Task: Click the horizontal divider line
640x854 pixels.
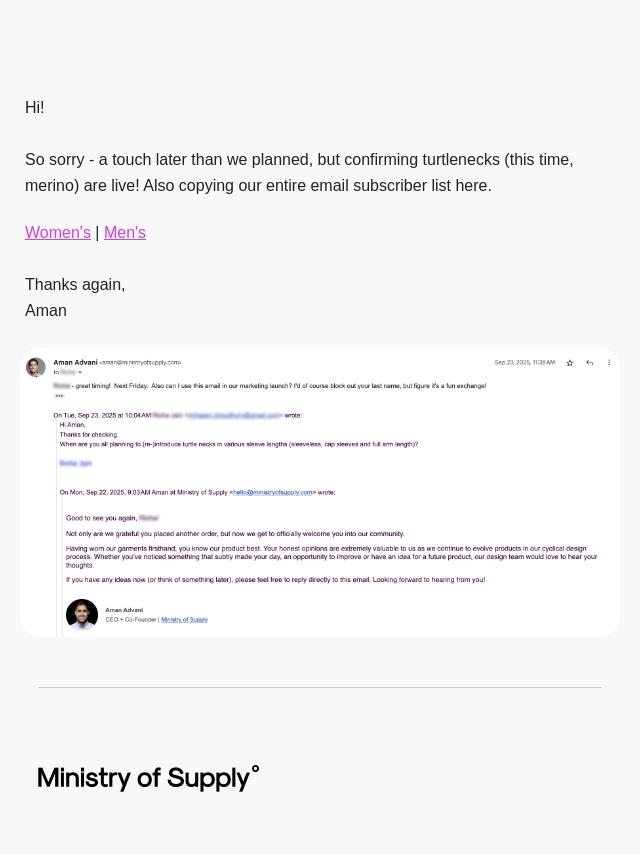Action: point(320,687)
